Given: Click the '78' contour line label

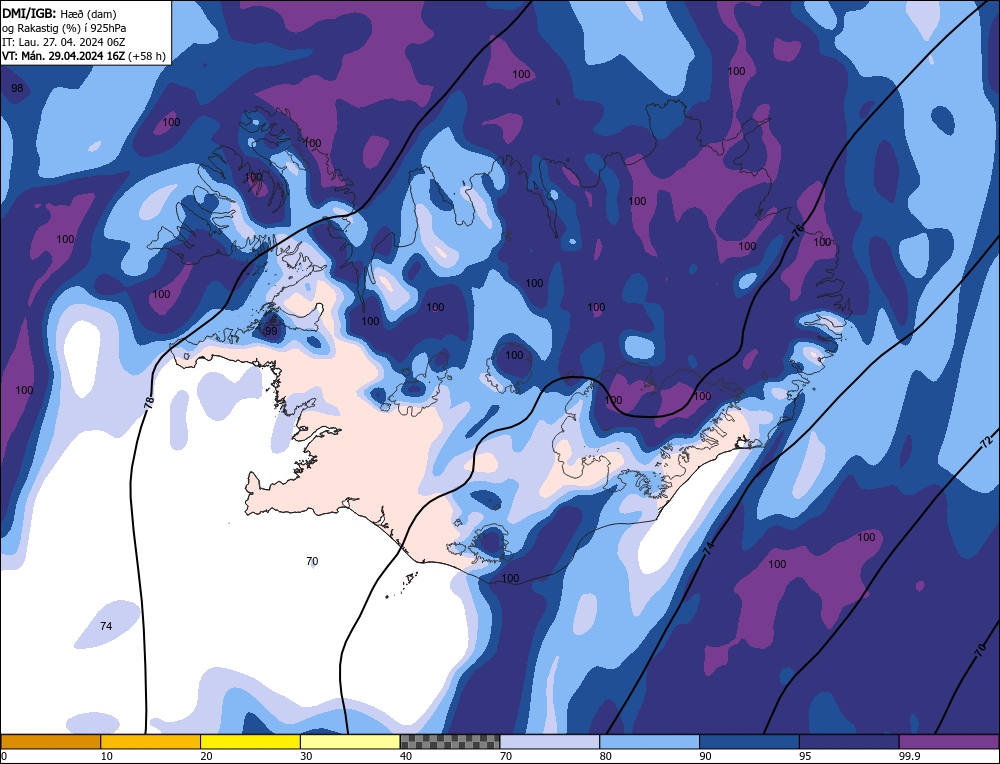Looking at the screenshot, I should (x=149, y=402).
